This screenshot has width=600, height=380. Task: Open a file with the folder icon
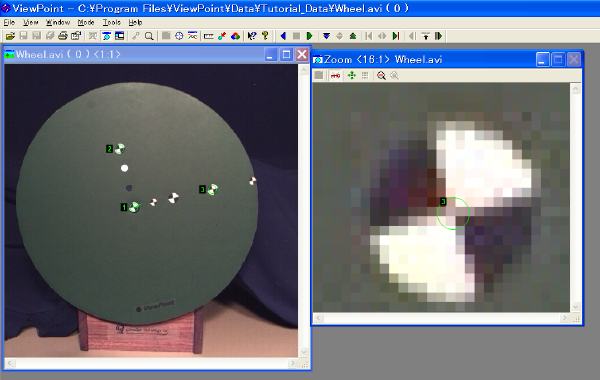(x=10, y=36)
